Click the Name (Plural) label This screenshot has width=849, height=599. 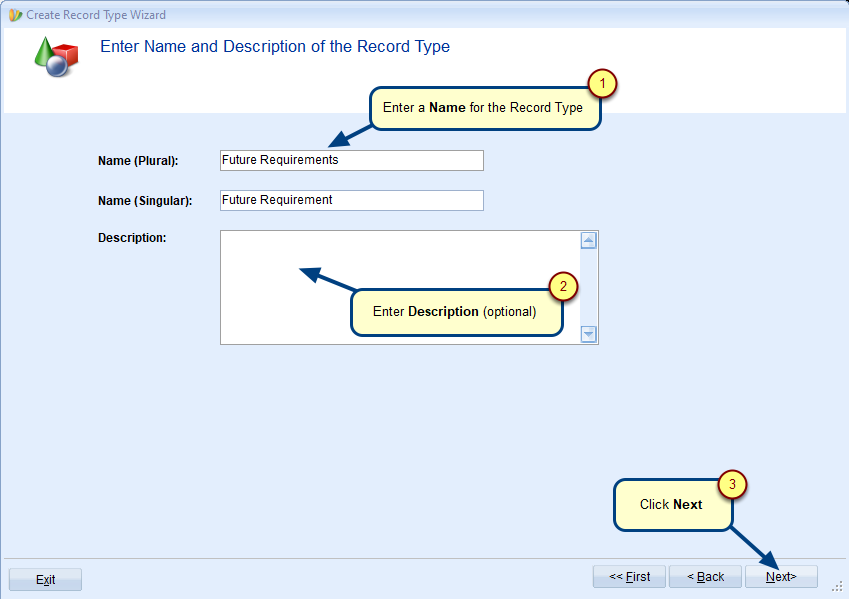pyautogui.click(x=138, y=161)
